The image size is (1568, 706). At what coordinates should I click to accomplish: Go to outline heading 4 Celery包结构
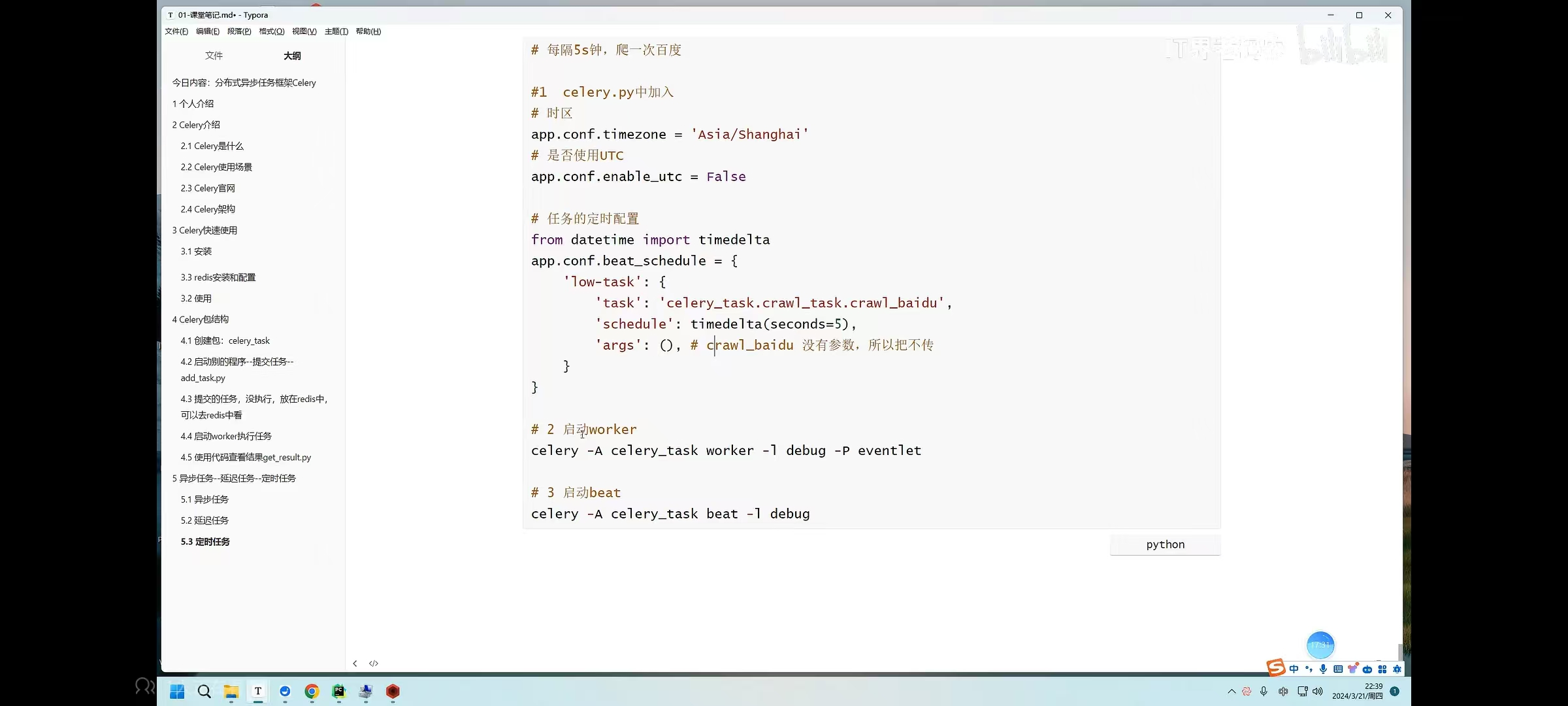pyautogui.click(x=200, y=320)
